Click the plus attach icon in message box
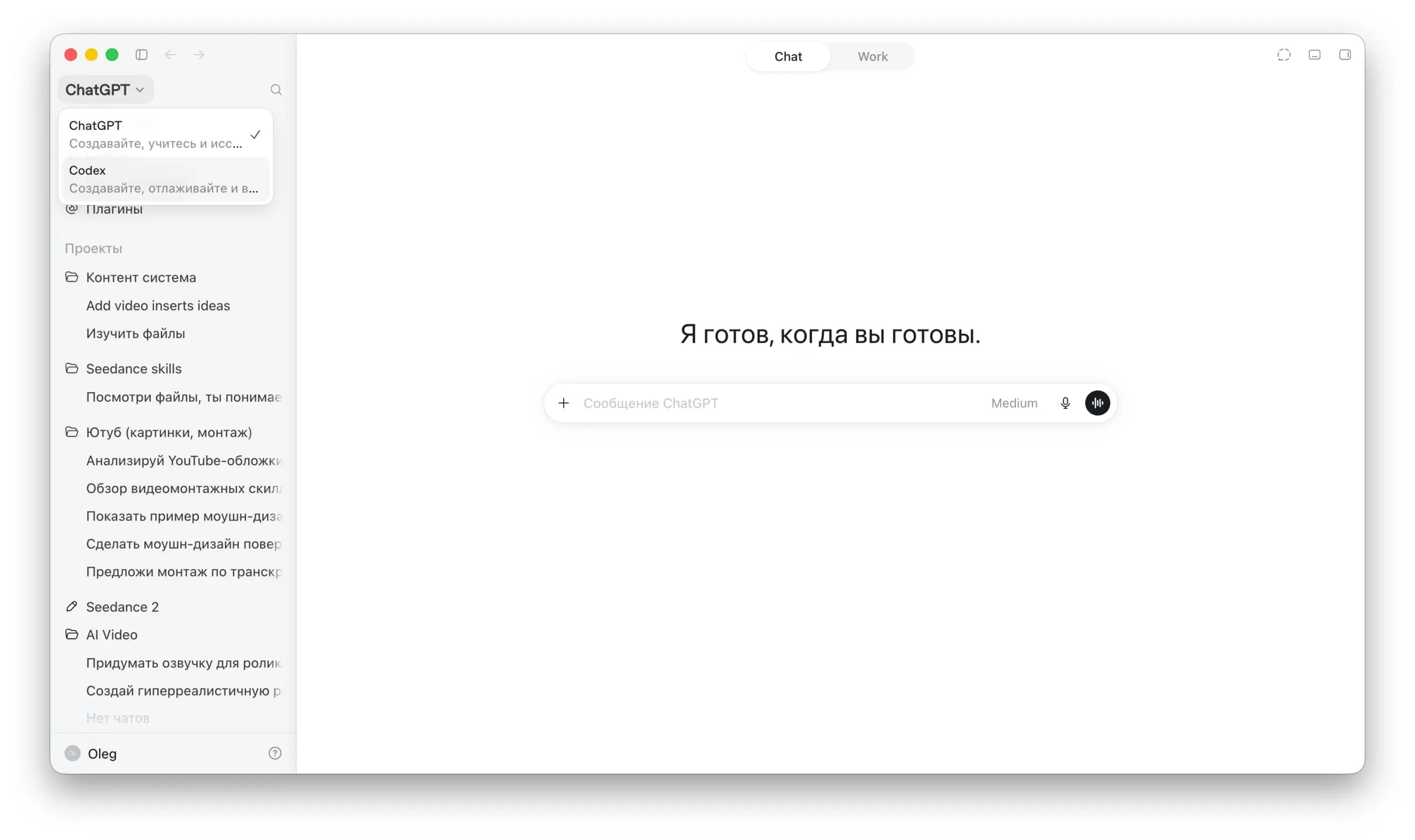 [563, 403]
